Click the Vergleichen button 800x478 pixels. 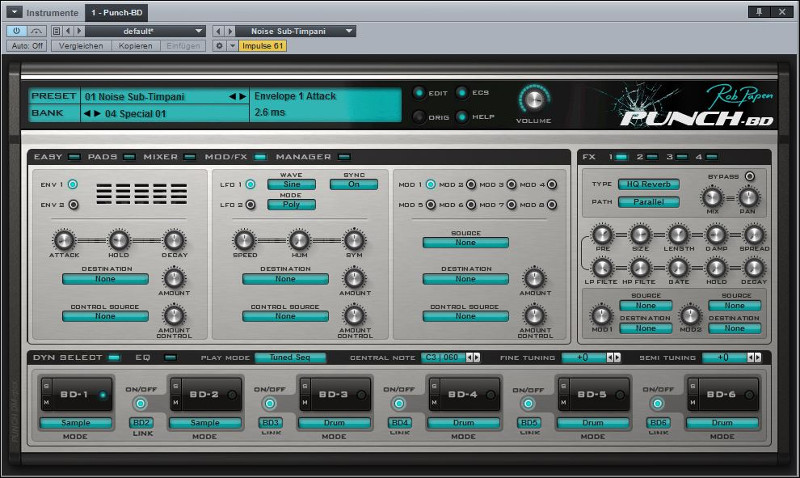click(81, 46)
